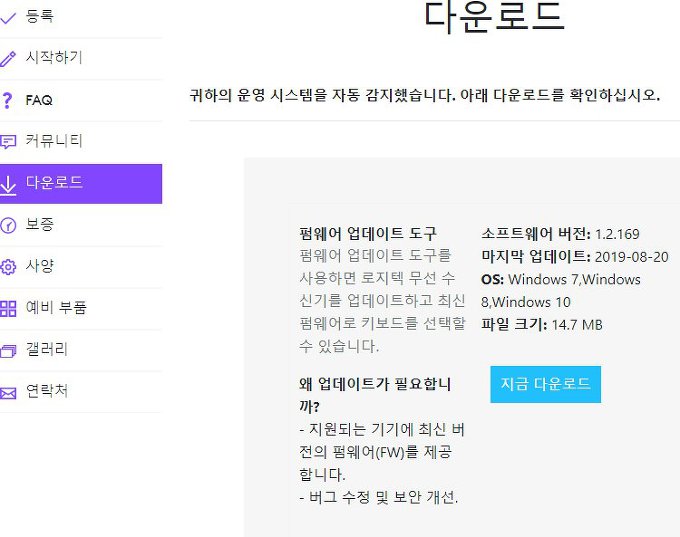Click the question mark FAQ icon
Screen dimensions: 680x537
[x=8, y=101]
